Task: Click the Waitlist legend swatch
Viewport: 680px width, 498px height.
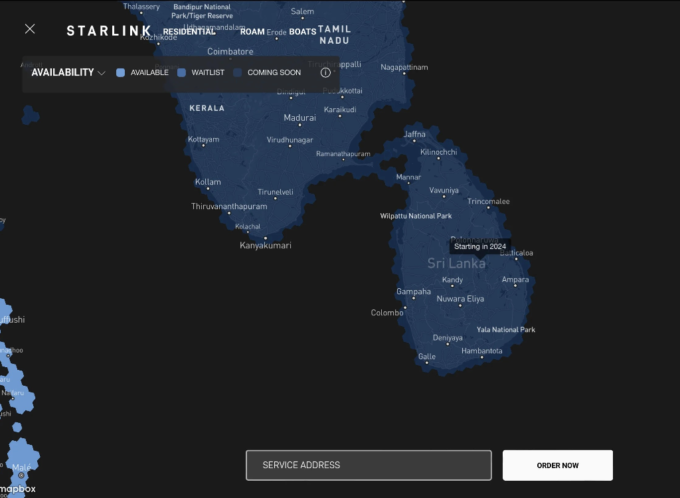Action: [x=182, y=73]
